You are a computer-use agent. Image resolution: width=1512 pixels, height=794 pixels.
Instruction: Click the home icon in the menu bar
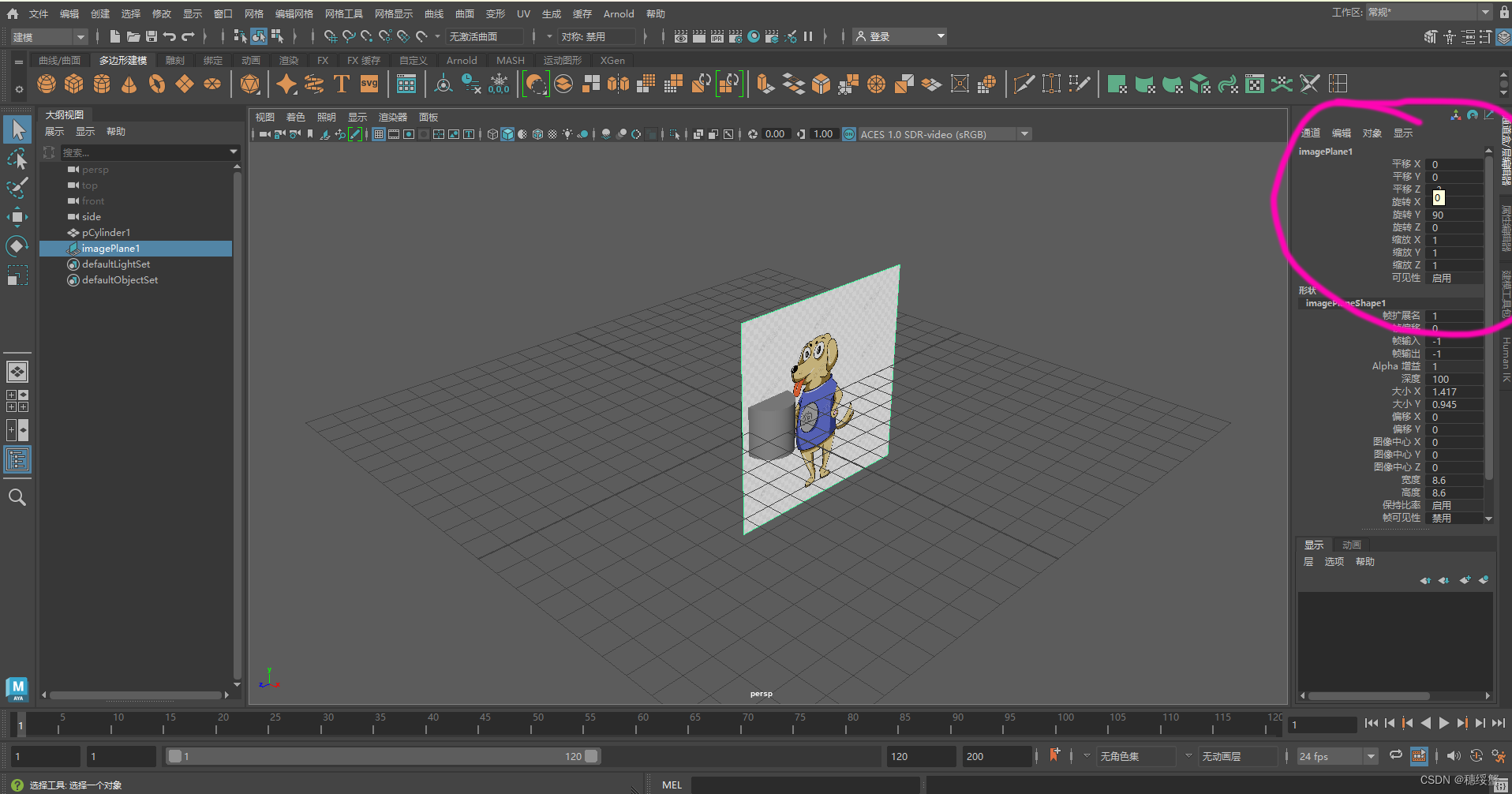(13, 13)
